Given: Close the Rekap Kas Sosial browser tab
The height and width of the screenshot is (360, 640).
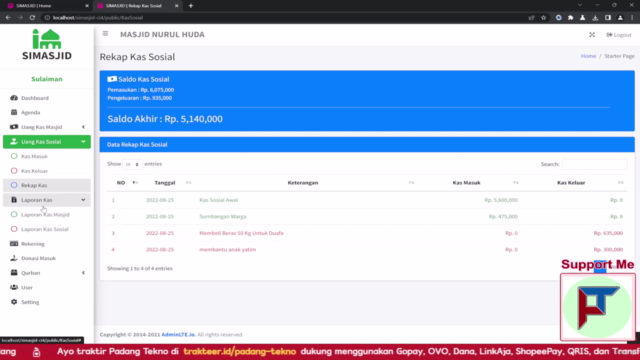Looking at the screenshot, I should (176, 6).
